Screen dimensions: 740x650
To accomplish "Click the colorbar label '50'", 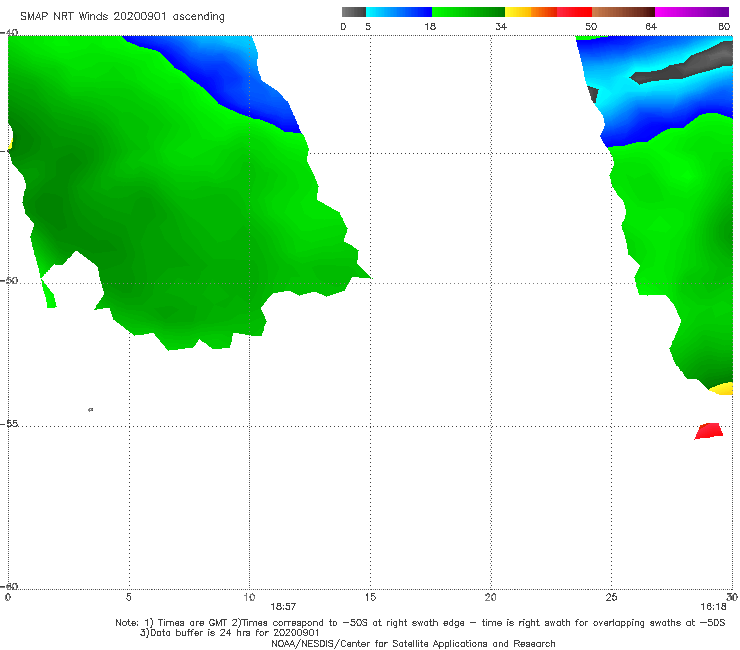I will (591, 26).
